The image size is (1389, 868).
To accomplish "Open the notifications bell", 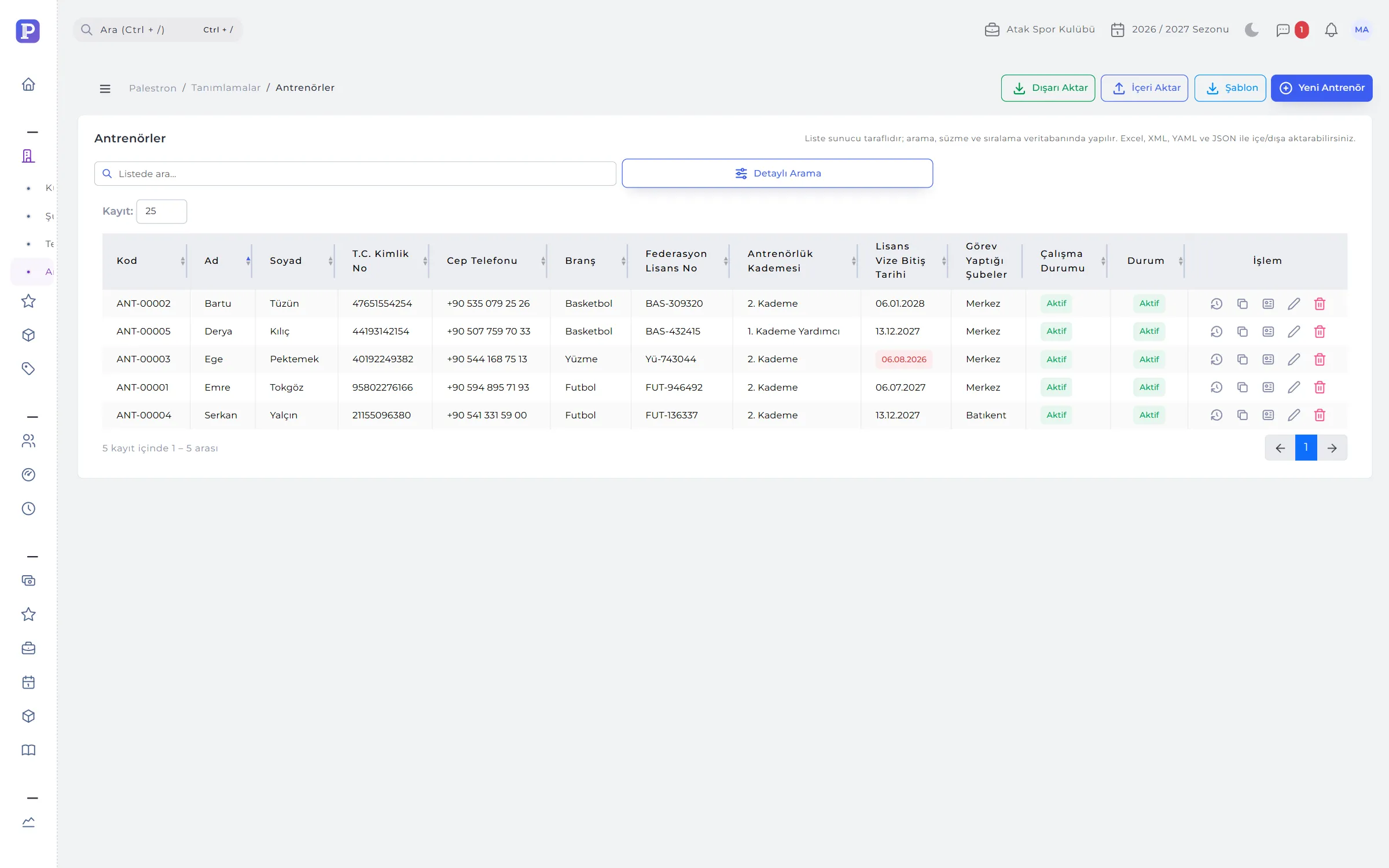I will click(1331, 30).
